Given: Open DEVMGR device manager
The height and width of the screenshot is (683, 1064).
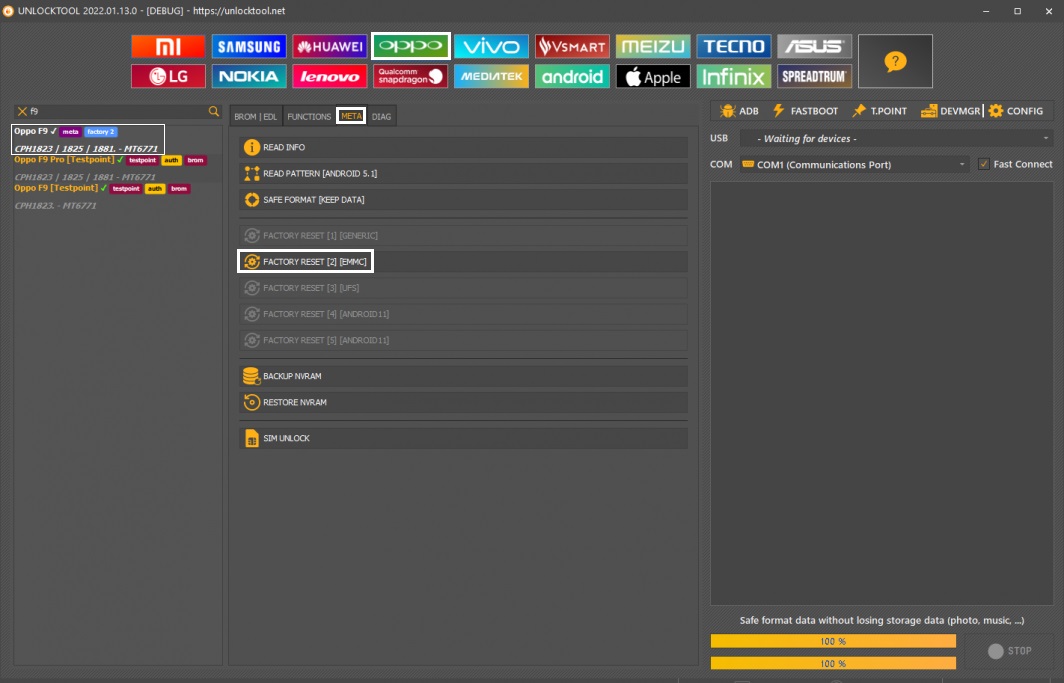Looking at the screenshot, I should click(x=951, y=111).
